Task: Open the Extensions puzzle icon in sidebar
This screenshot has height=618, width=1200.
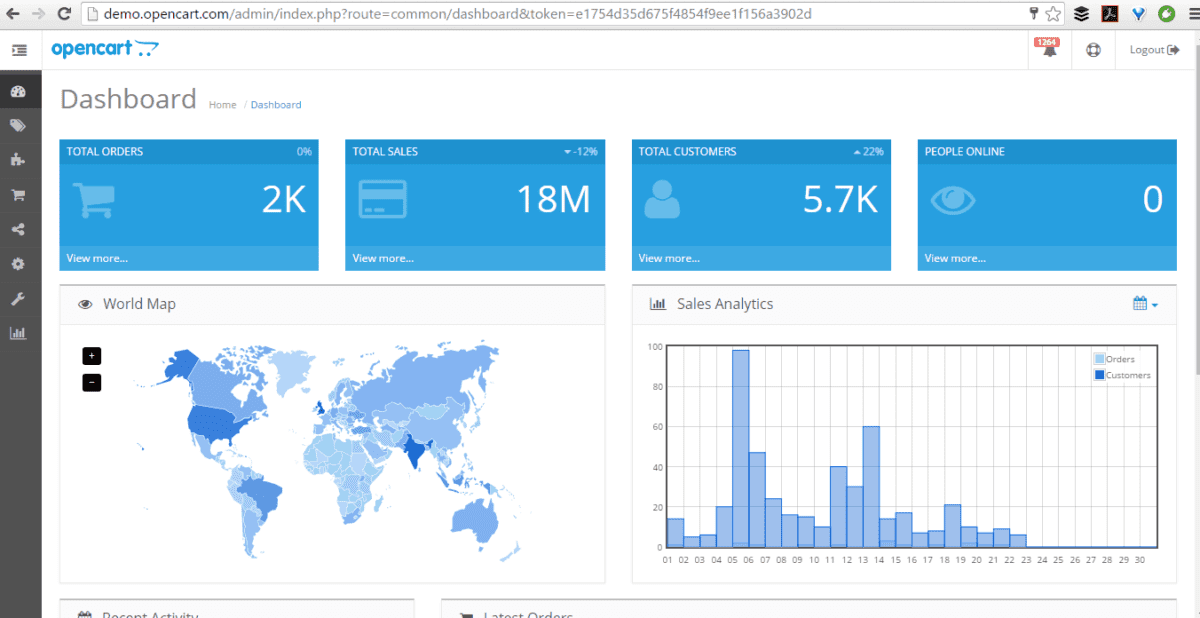Action: click(x=18, y=159)
